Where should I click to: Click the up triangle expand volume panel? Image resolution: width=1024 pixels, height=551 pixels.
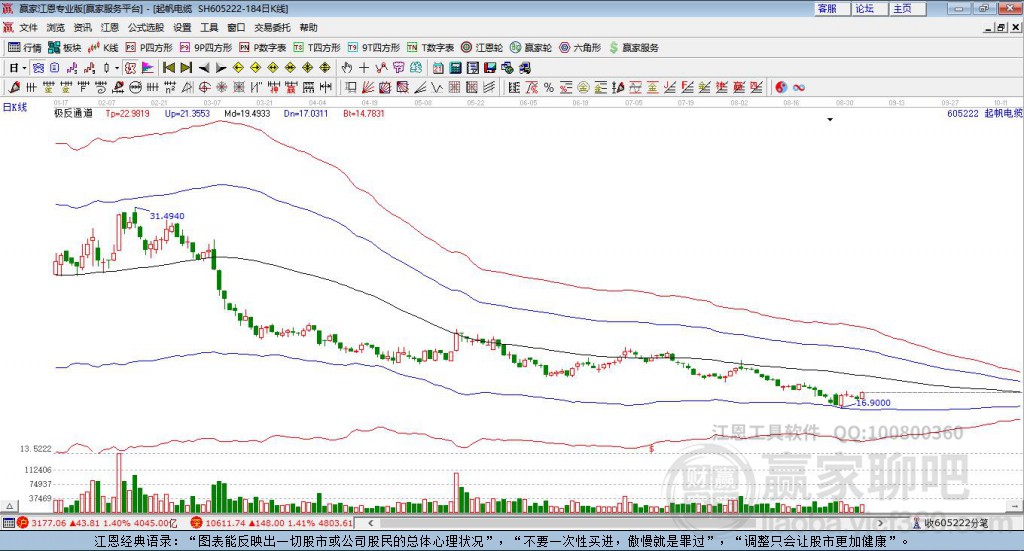point(9,506)
